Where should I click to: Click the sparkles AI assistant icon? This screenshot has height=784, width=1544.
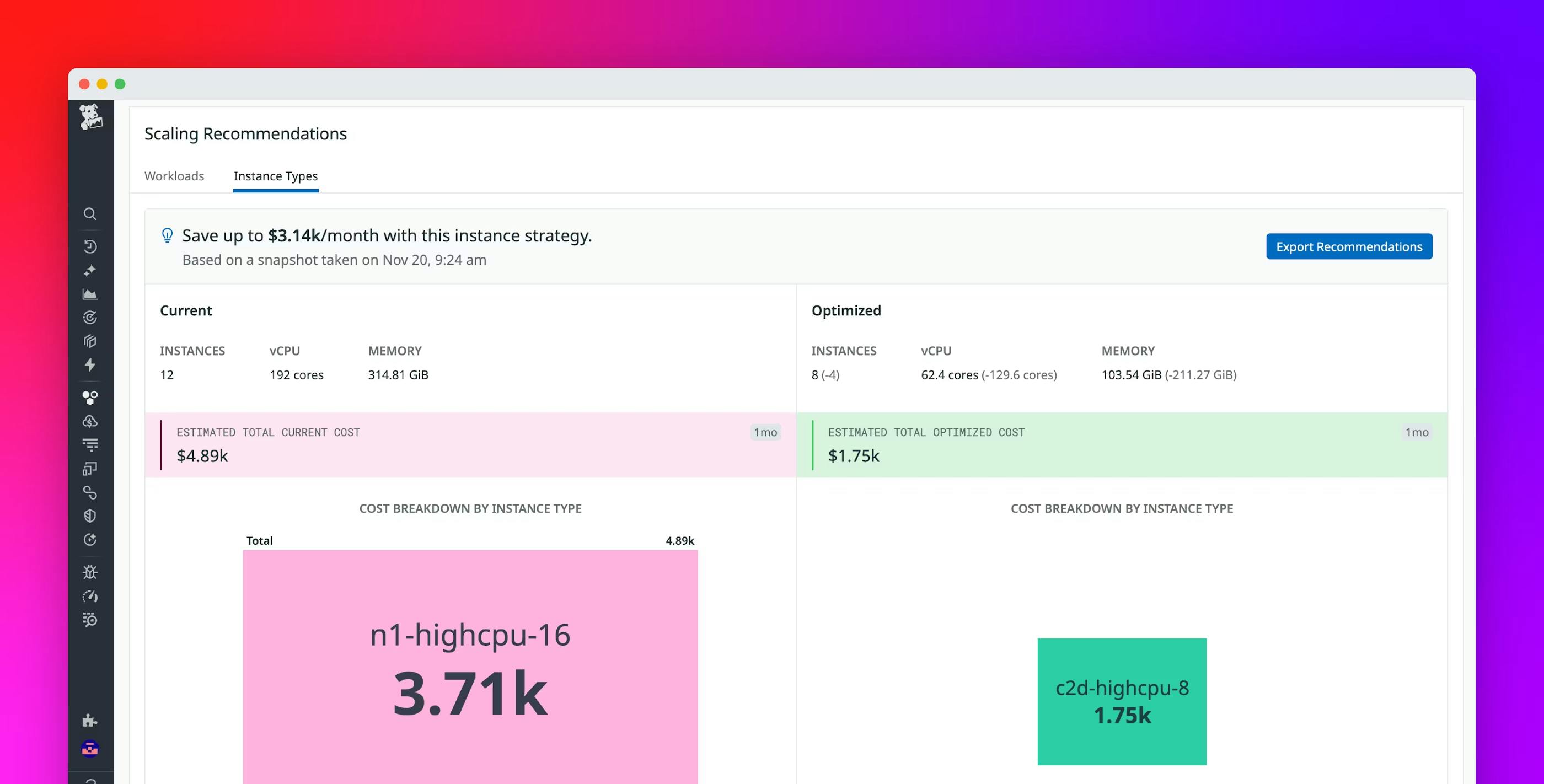(90, 271)
